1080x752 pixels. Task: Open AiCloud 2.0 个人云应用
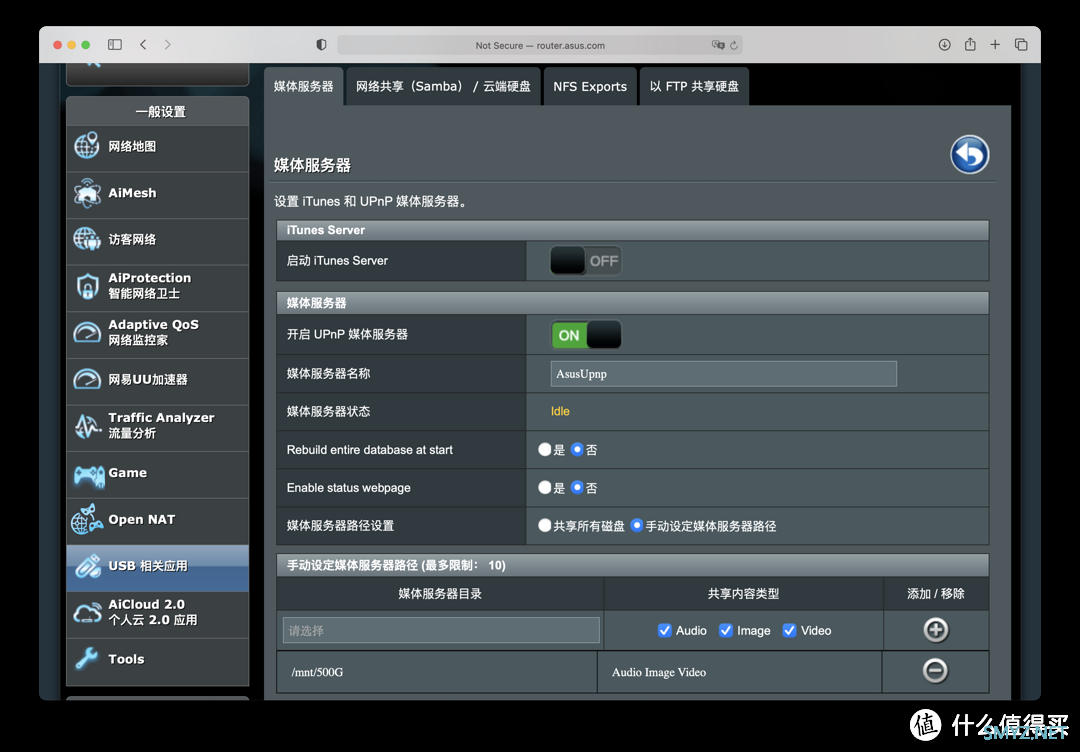(x=157, y=612)
